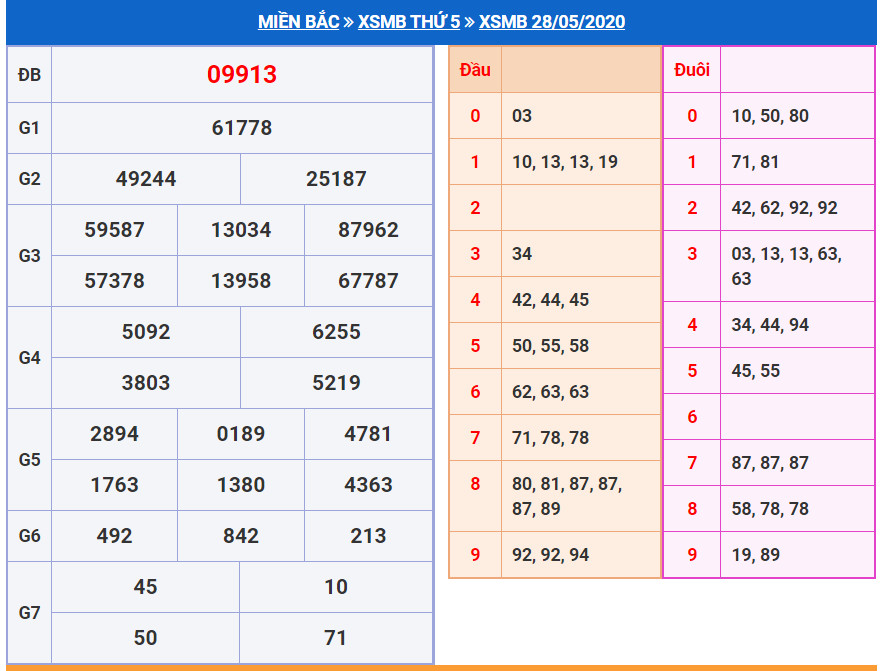Select G3 number 59587
882x671 pixels.
pyautogui.click(x=115, y=229)
